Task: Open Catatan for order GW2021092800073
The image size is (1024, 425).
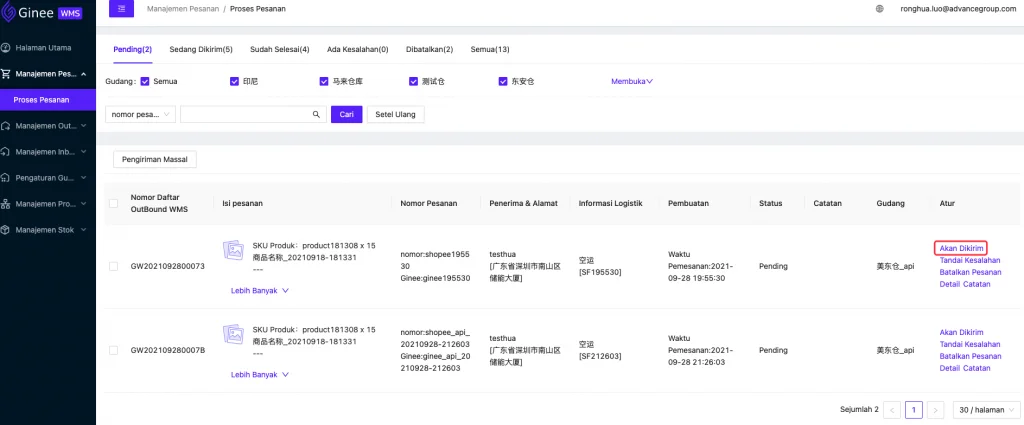Action: point(977,284)
